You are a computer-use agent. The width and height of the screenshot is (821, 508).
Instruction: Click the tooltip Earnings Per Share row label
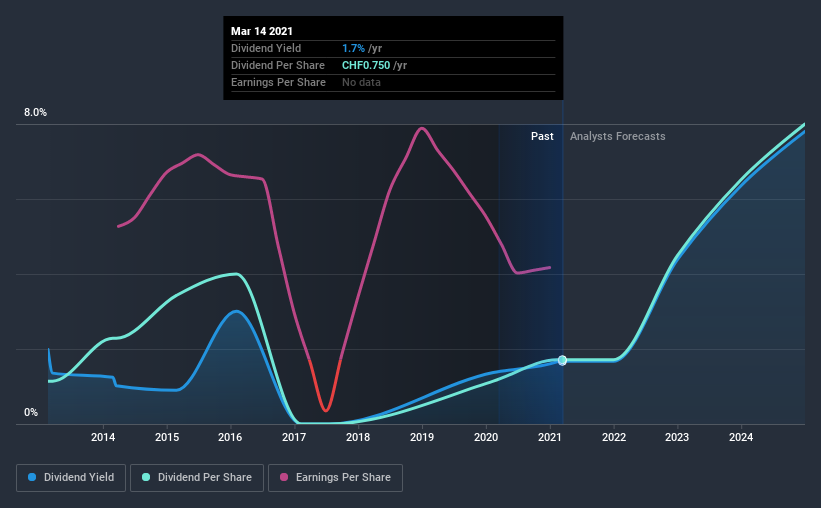pos(279,82)
